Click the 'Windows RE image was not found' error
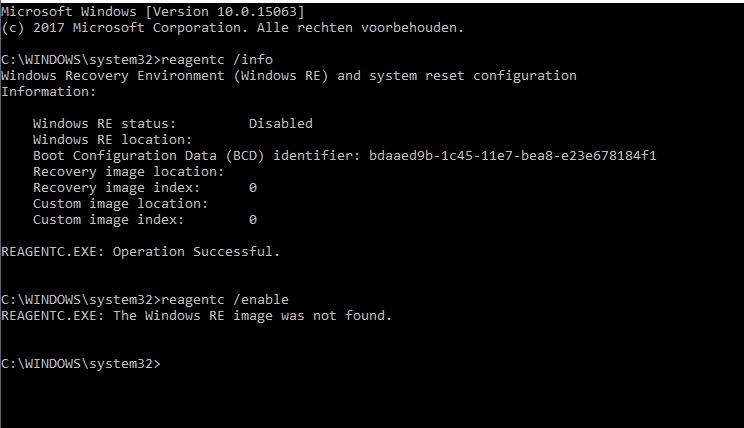The height and width of the screenshot is (428, 744). point(252,315)
